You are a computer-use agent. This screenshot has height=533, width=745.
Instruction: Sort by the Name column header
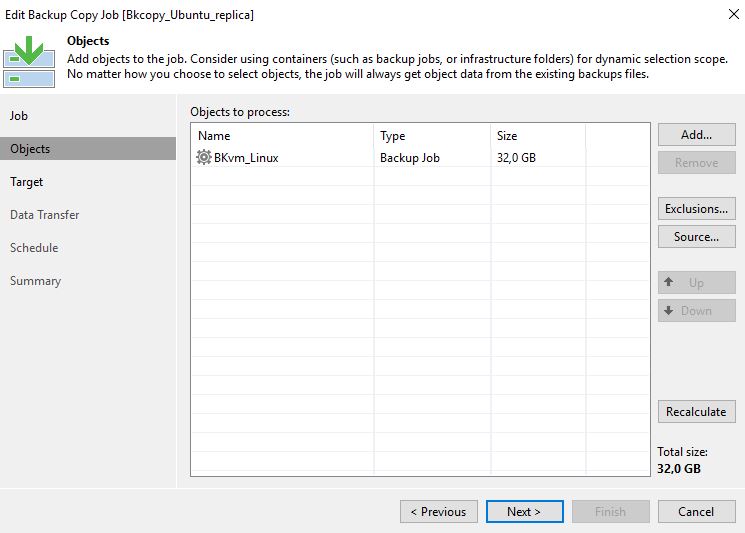tap(283, 136)
